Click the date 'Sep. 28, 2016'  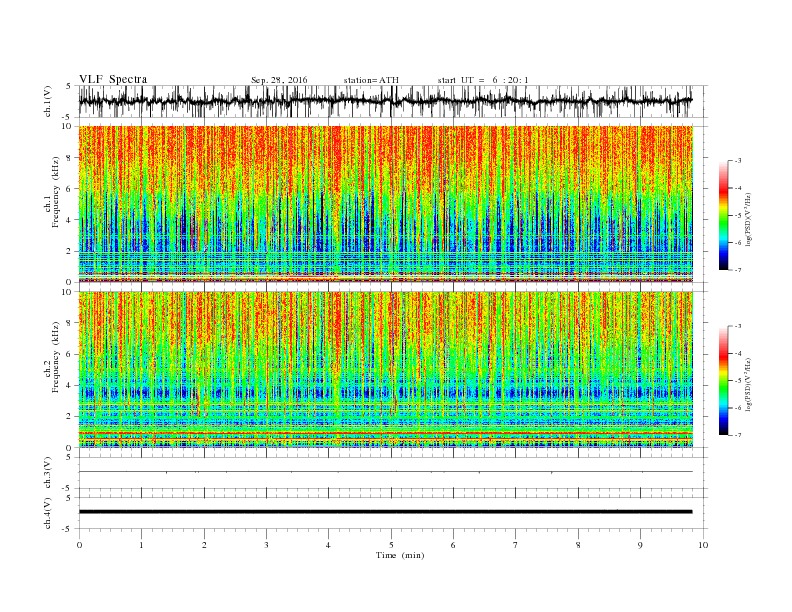pyautogui.click(x=279, y=80)
